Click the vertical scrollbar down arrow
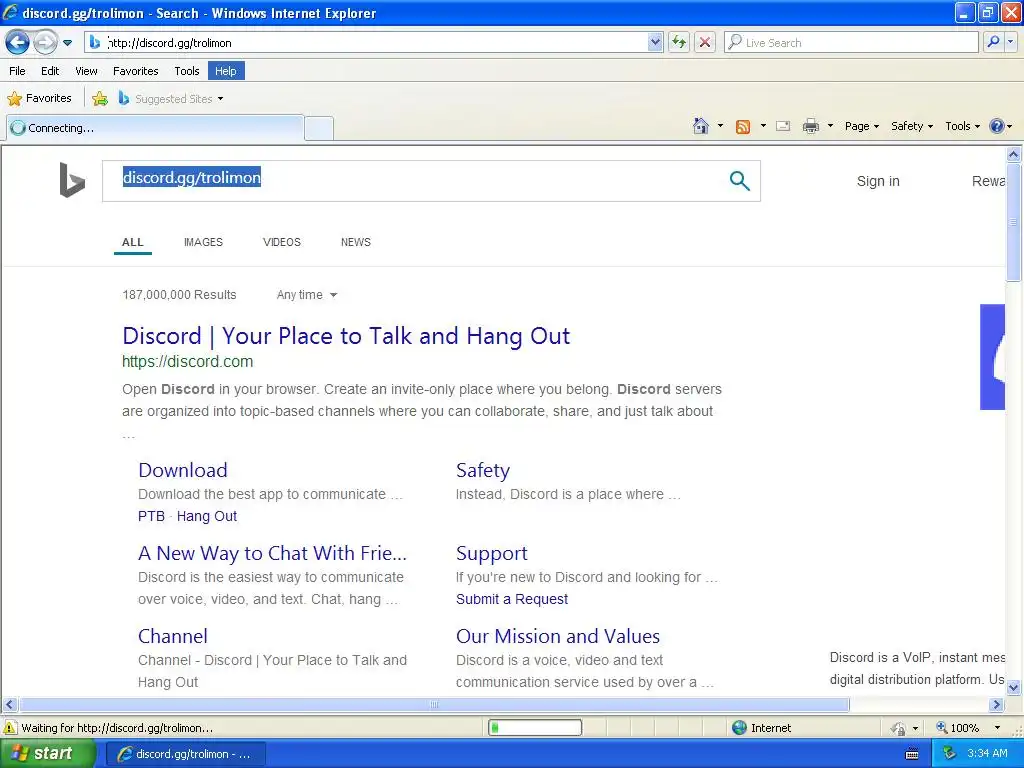 [x=1014, y=687]
